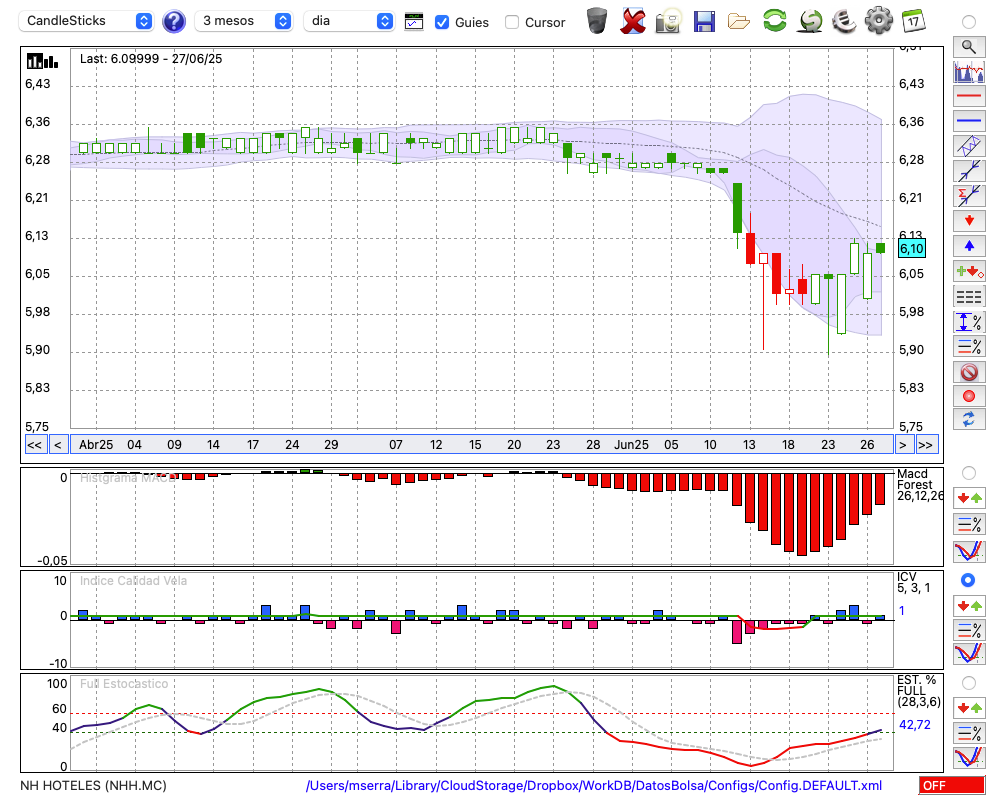Click the green refresh arrows icon

(774, 21)
